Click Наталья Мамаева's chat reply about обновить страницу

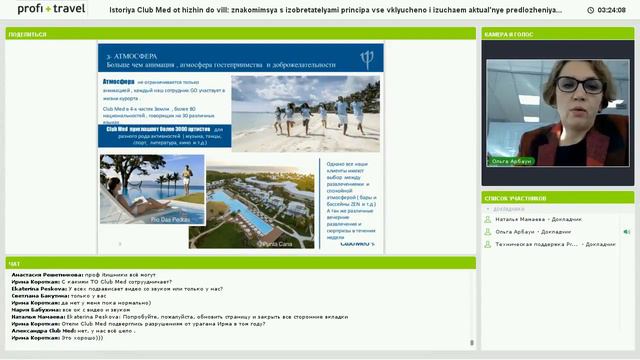tap(180, 317)
